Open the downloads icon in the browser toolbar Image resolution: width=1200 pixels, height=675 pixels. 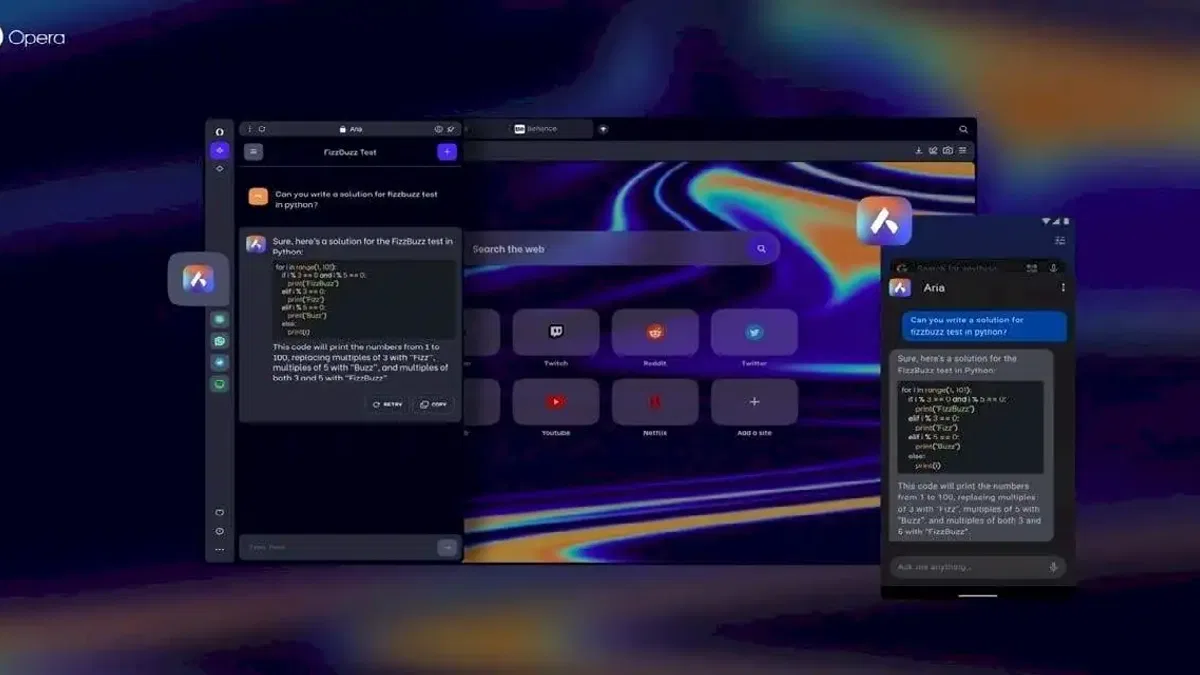click(918, 151)
